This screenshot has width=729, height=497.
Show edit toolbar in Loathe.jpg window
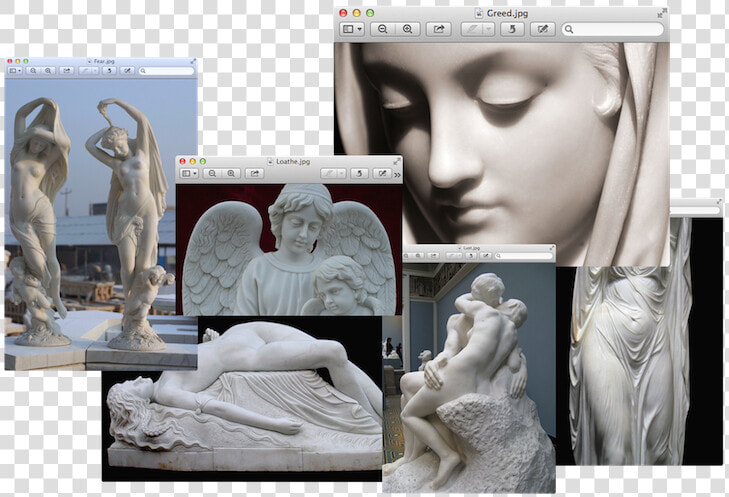382,173
